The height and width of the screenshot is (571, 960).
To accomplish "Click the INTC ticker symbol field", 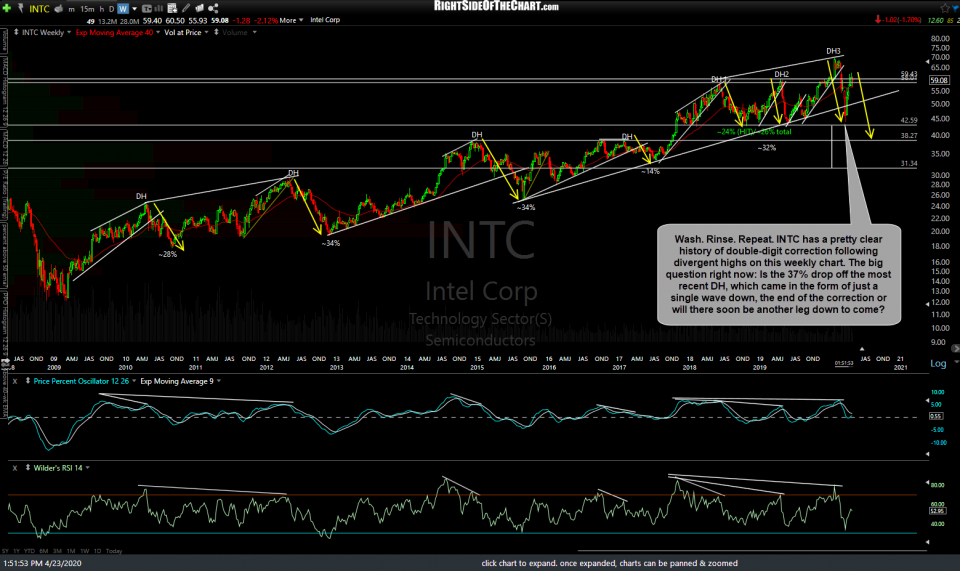I will tap(39, 9).
